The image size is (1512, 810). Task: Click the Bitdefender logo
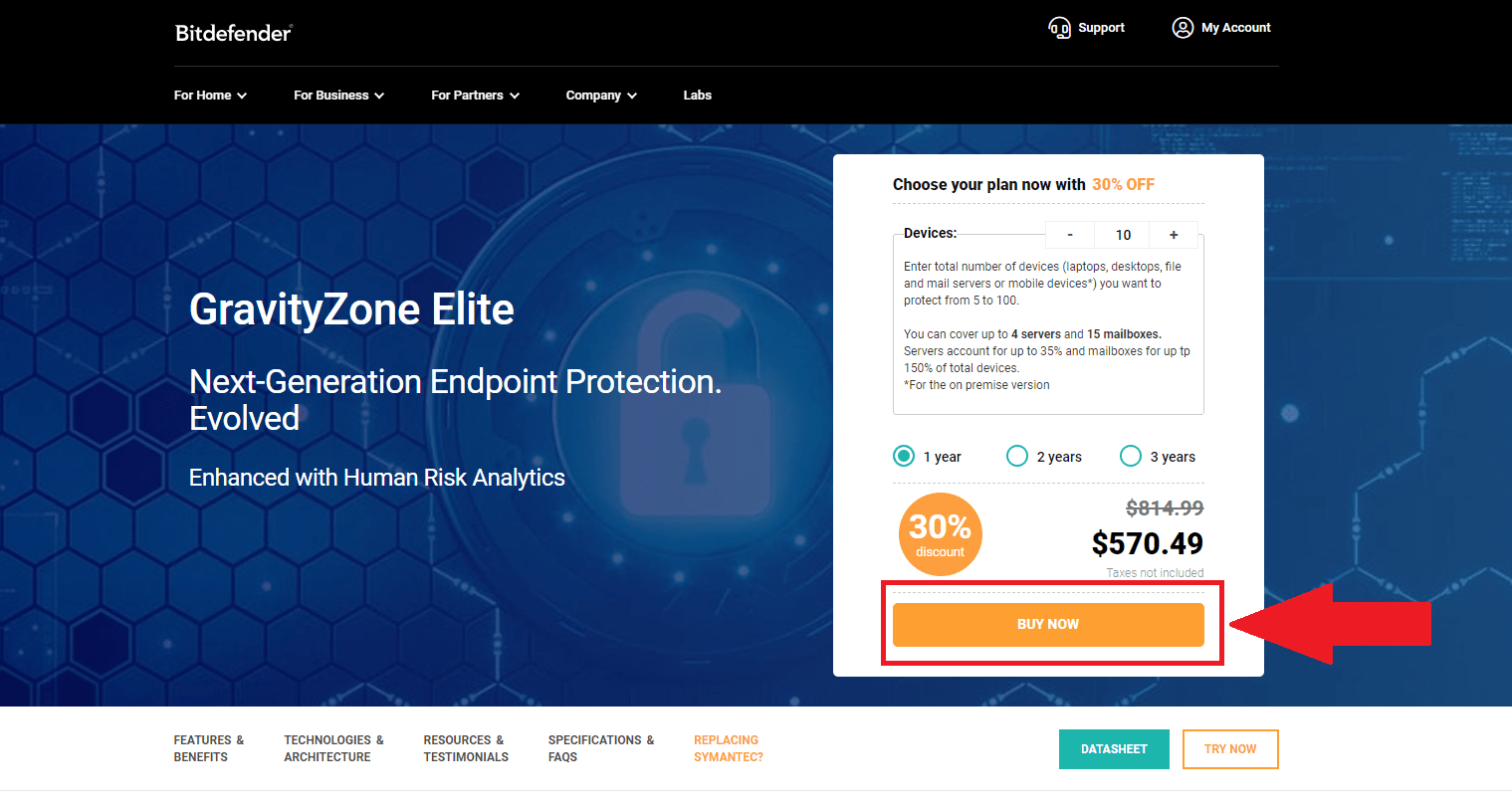tap(233, 33)
